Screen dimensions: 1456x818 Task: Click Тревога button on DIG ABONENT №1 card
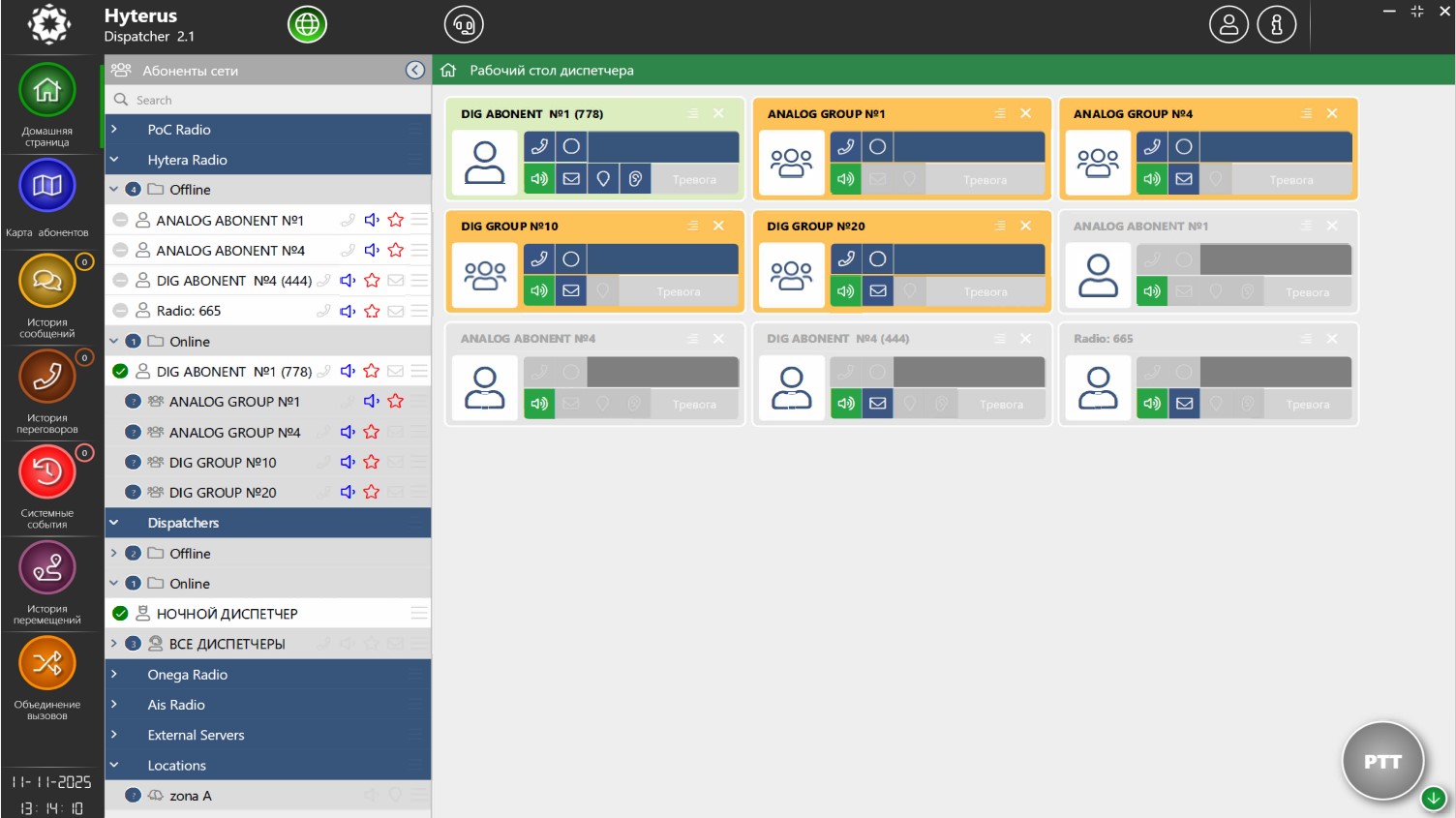695,179
